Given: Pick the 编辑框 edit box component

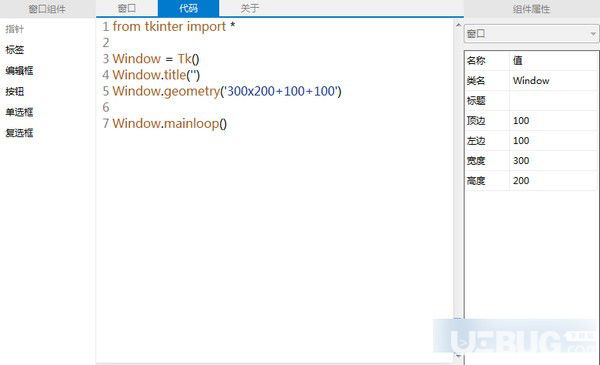Looking at the screenshot, I should point(19,70).
